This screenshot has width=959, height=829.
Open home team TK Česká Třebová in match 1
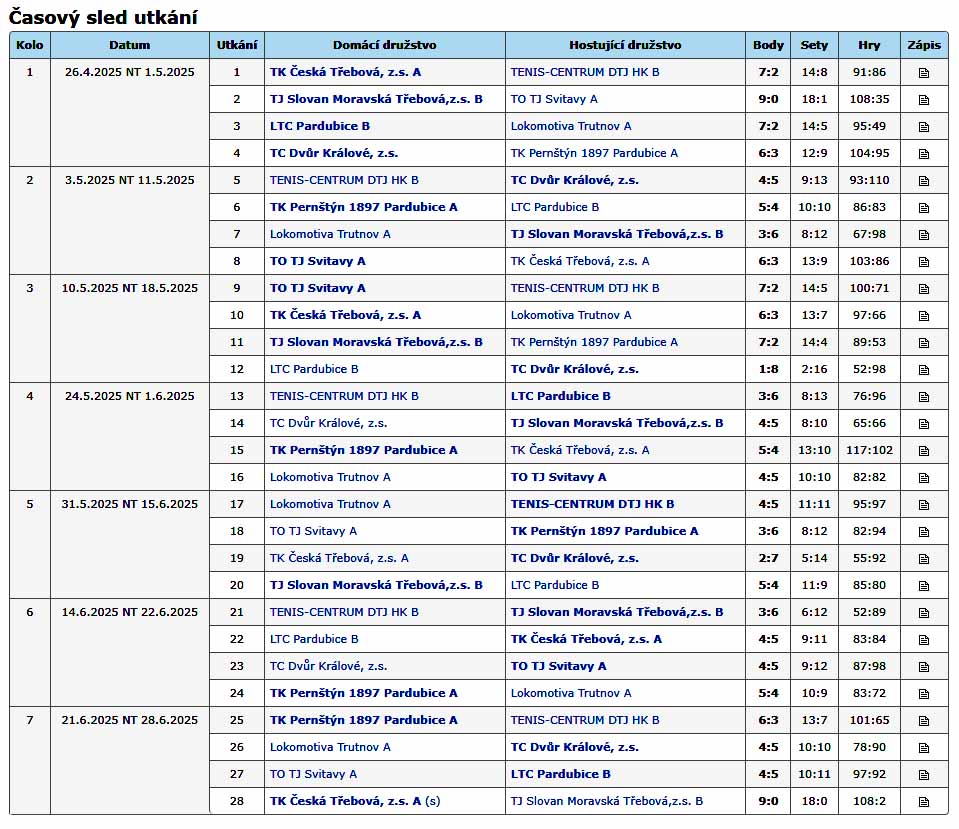pos(346,72)
